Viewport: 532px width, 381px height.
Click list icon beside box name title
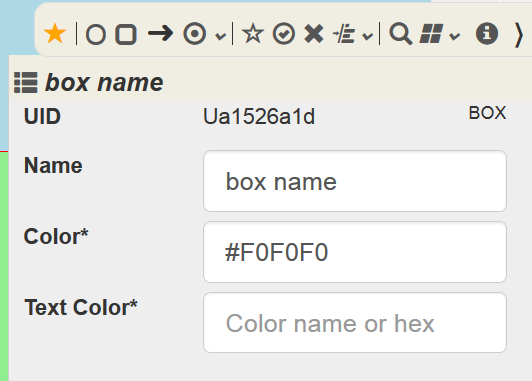(x=26, y=82)
